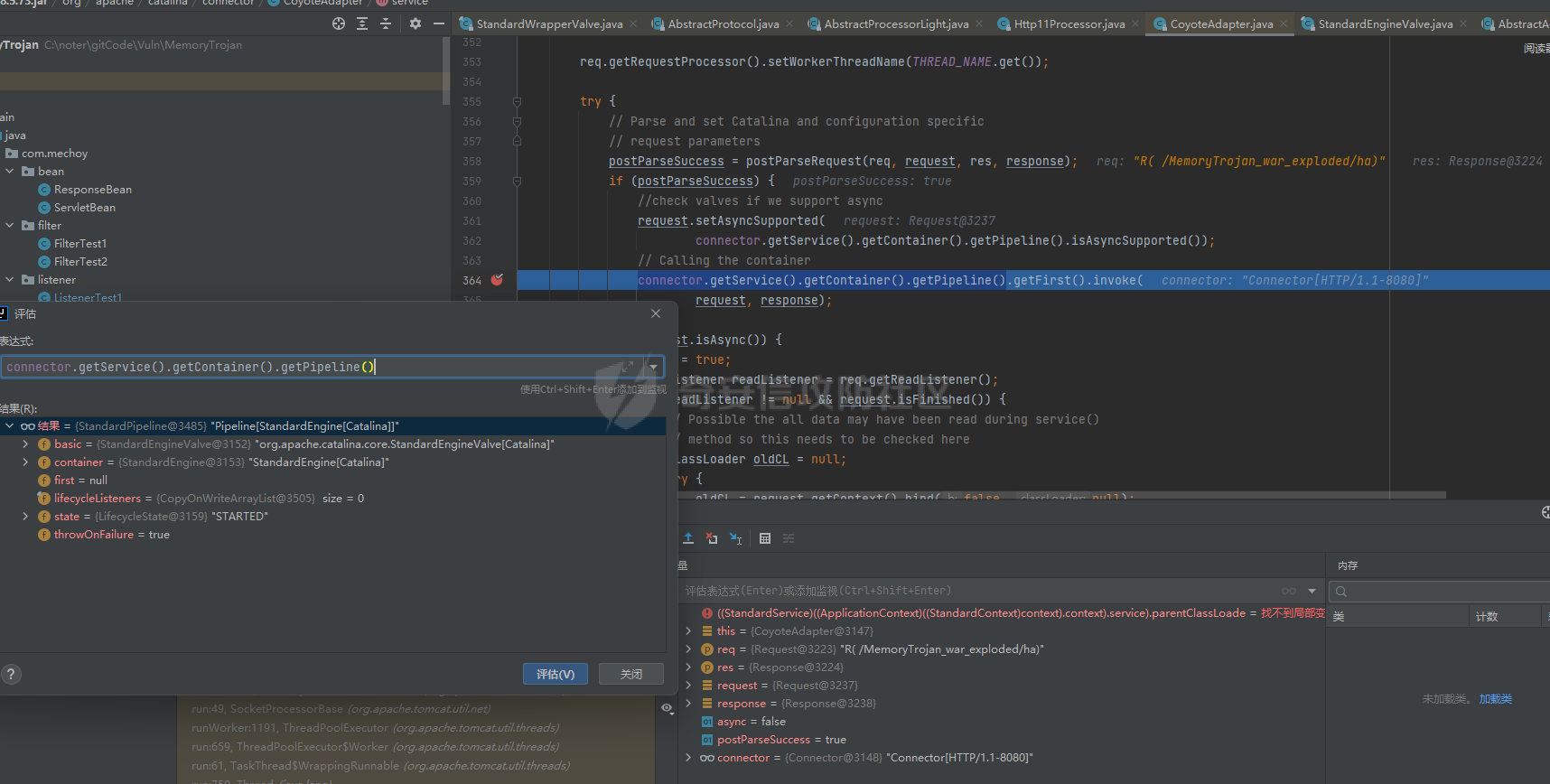This screenshot has width=1550, height=784.
Task: Focus the memory class search box
Action: (1440, 592)
